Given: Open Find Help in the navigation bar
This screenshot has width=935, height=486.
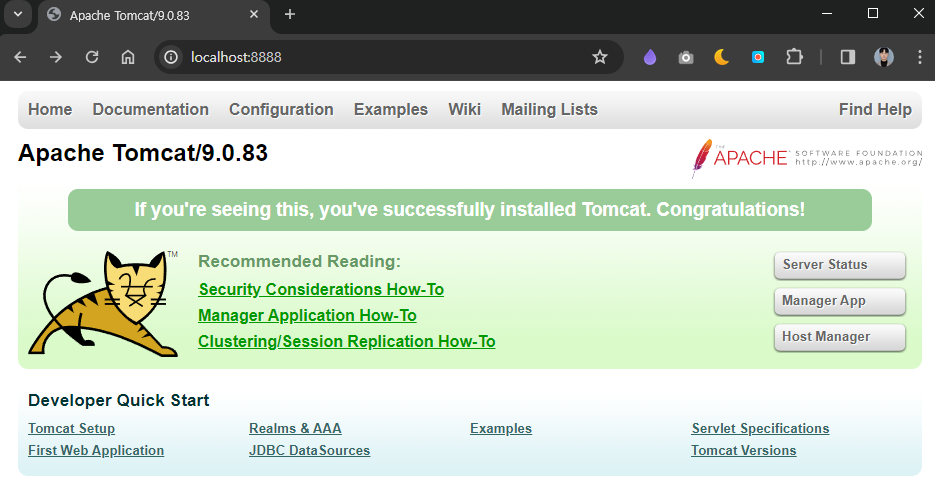Looking at the screenshot, I should 875,110.
